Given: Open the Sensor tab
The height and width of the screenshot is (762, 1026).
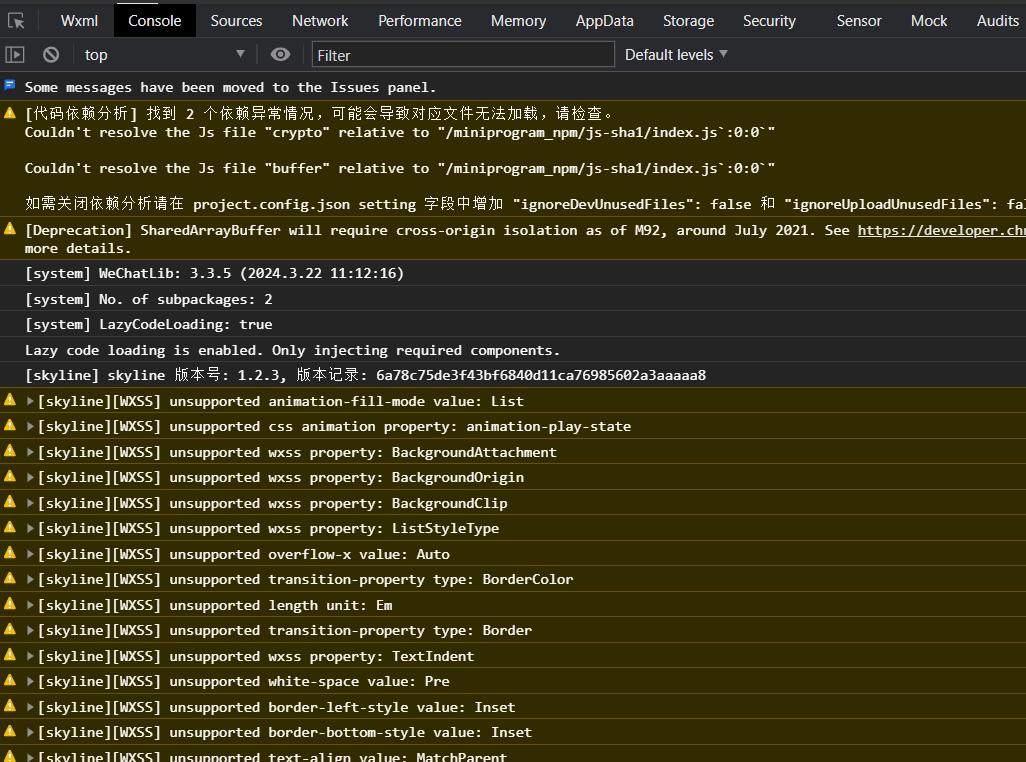Looking at the screenshot, I should click(858, 21).
